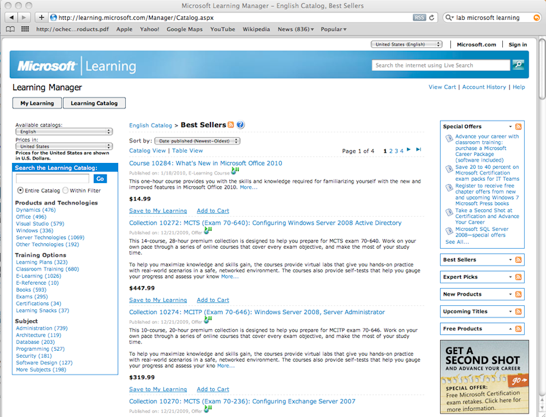Click the browser reload icon
The height and width of the screenshot is (417, 546).
[x=431, y=17]
